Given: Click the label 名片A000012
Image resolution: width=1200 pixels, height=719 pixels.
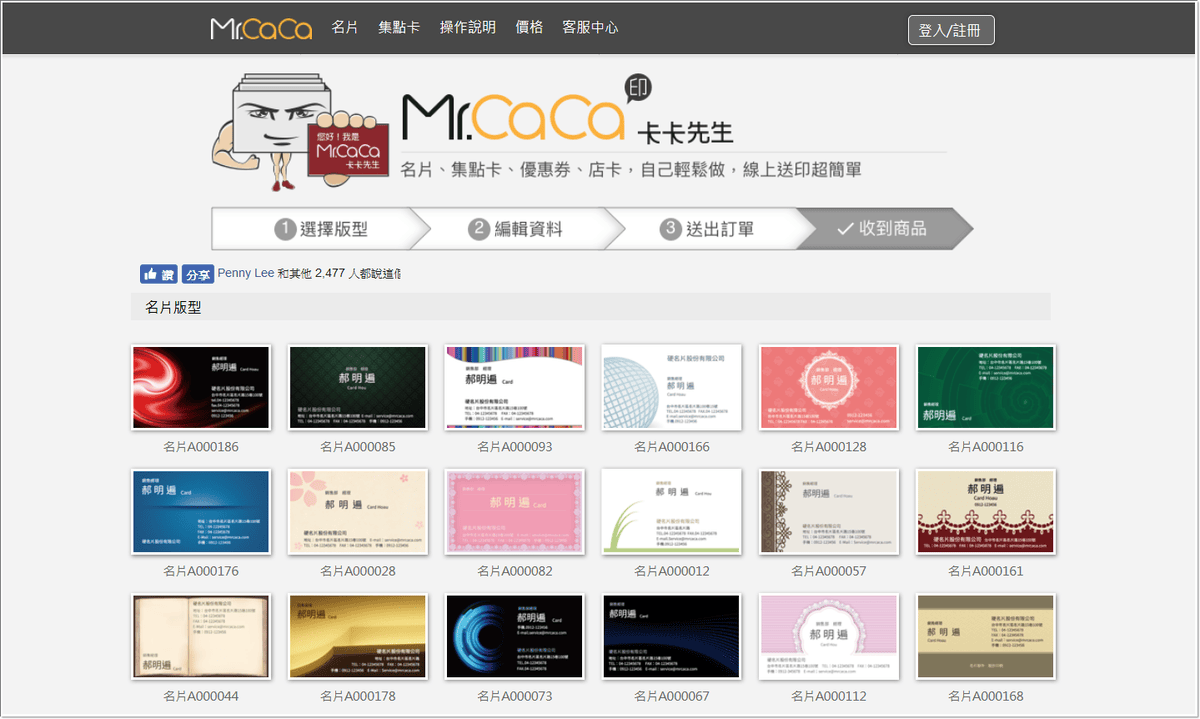Looking at the screenshot, I should pos(672,572).
